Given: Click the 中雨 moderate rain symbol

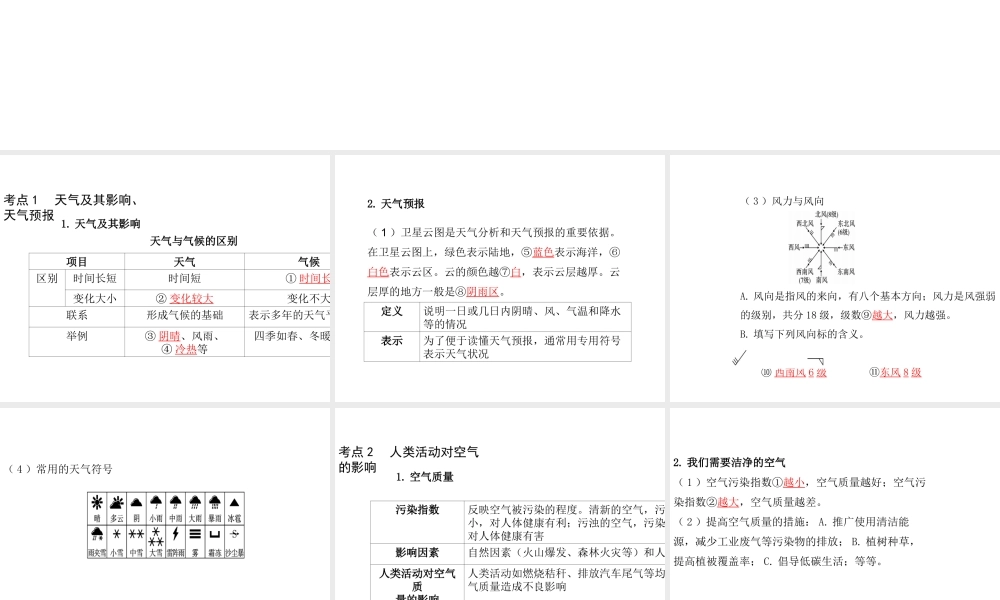Looking at the screenshot, I should (176, 502).
